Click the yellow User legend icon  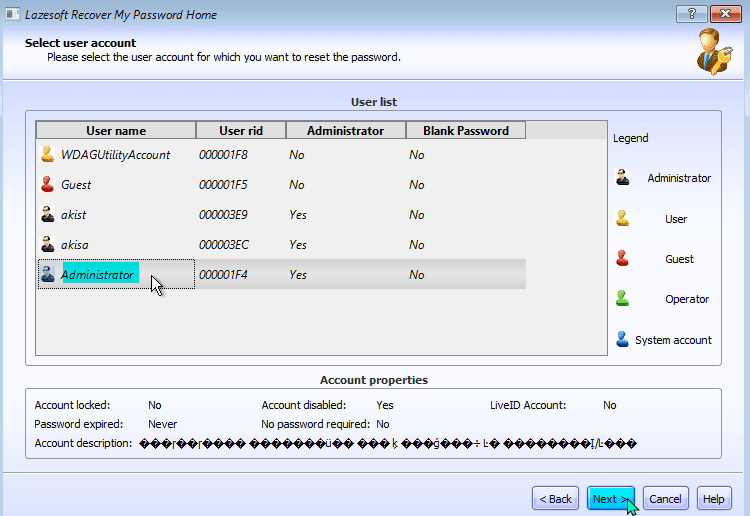(622, 219)
